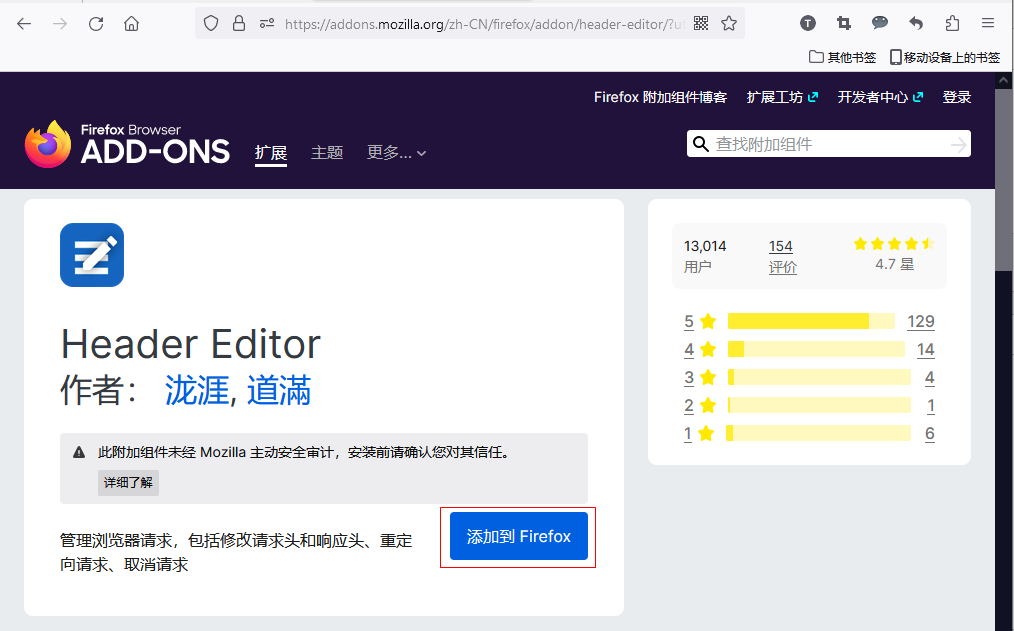Click the 4.7 star rating stars
The image size is (1014, 631).
click(894, 244)
